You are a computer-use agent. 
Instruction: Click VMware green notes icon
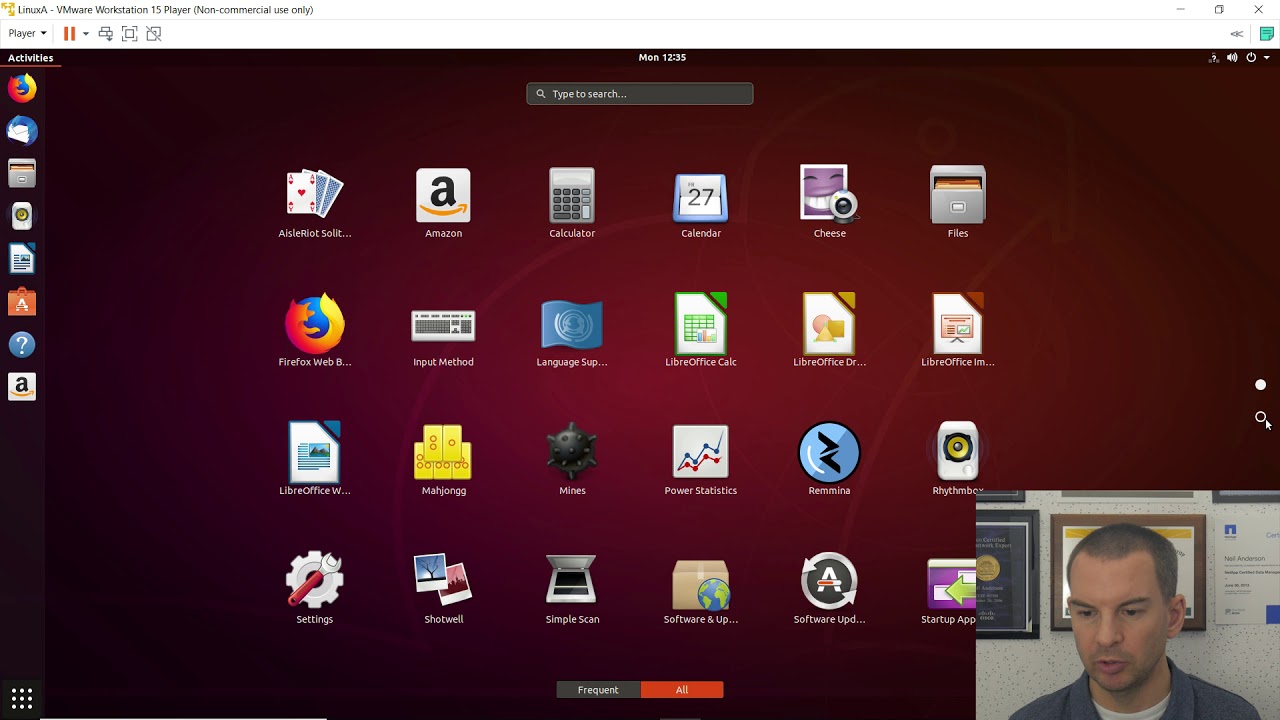pos(1267,33)
